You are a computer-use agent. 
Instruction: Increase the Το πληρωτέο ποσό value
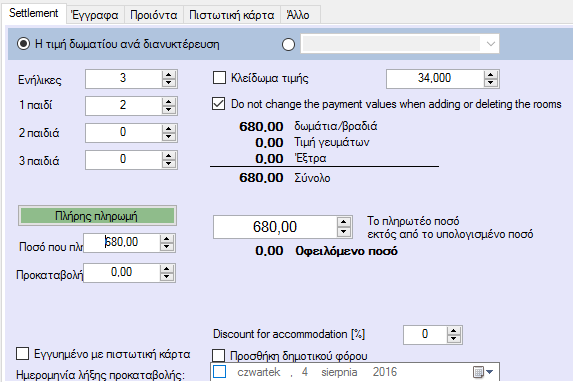pos(344,222)
